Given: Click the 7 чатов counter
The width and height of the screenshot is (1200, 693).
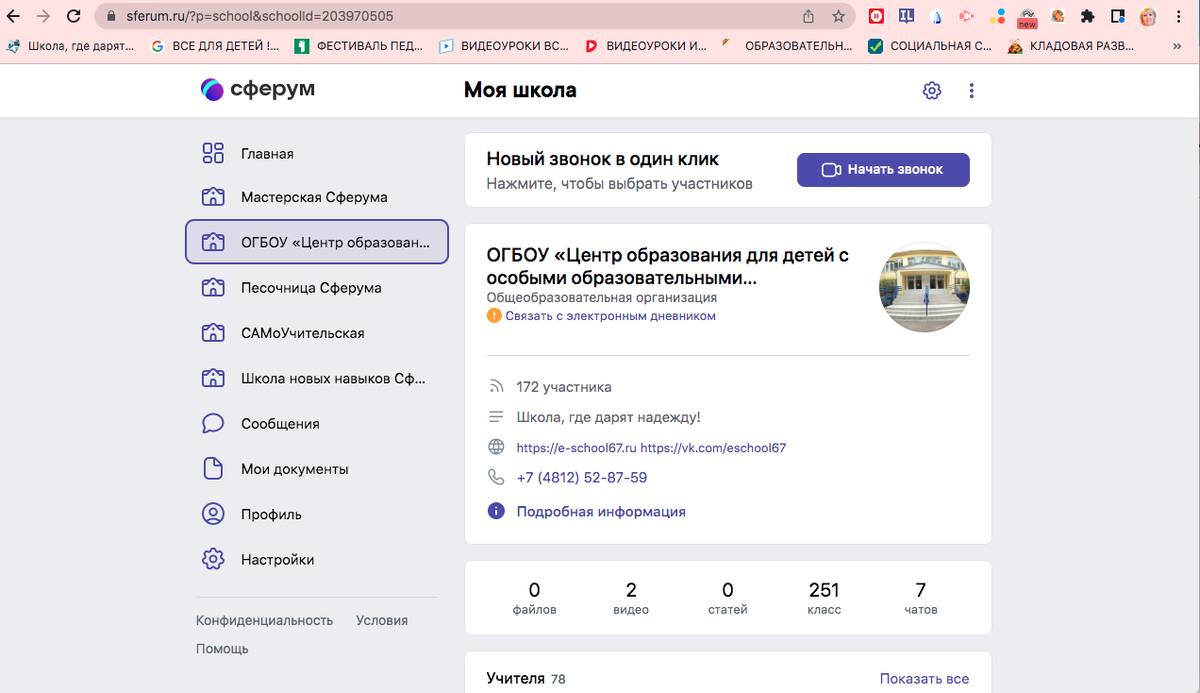Looking at the screenshot, I should (x=921, y=598).
